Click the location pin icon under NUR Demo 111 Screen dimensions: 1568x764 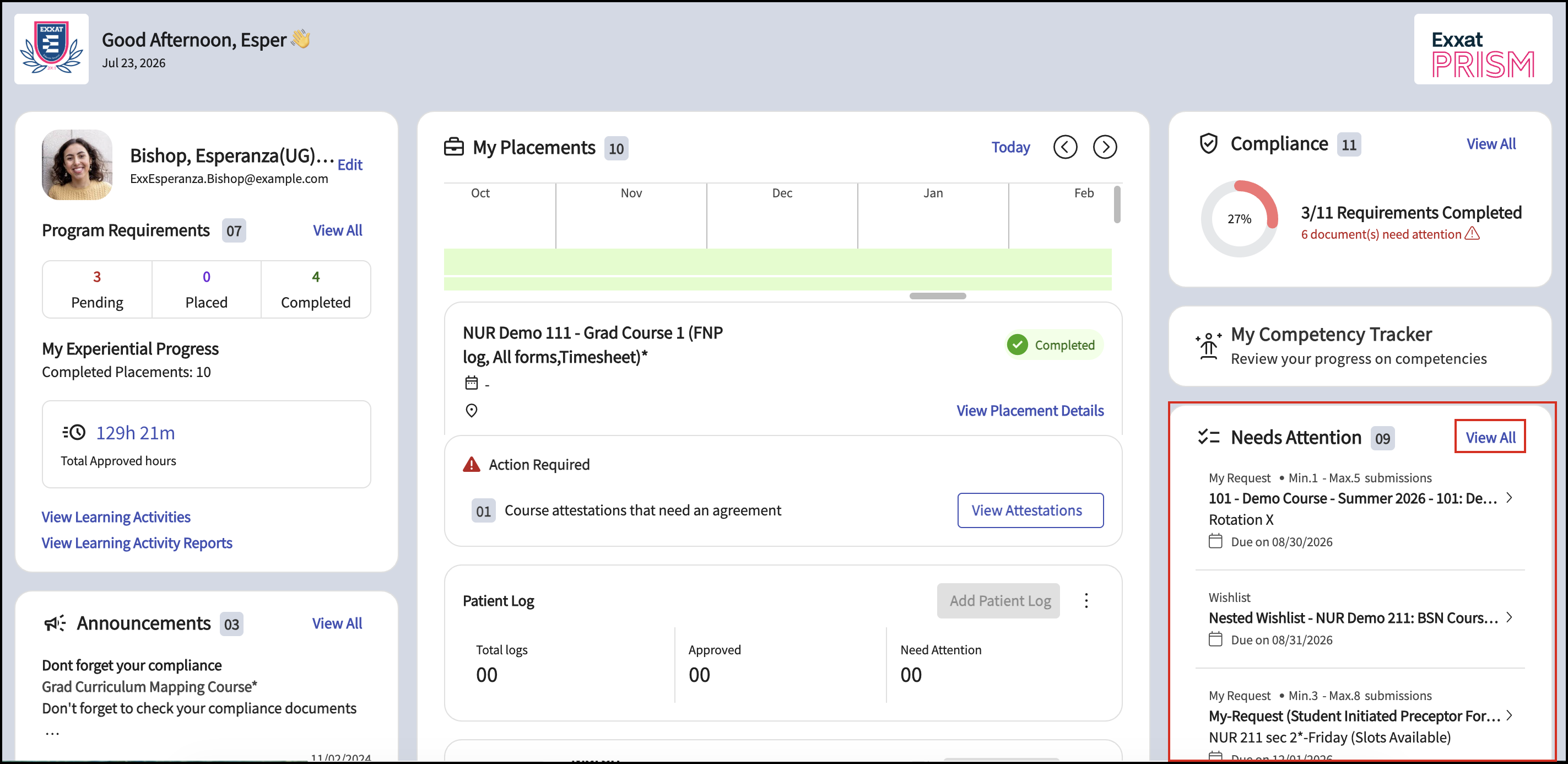(472, 410)
